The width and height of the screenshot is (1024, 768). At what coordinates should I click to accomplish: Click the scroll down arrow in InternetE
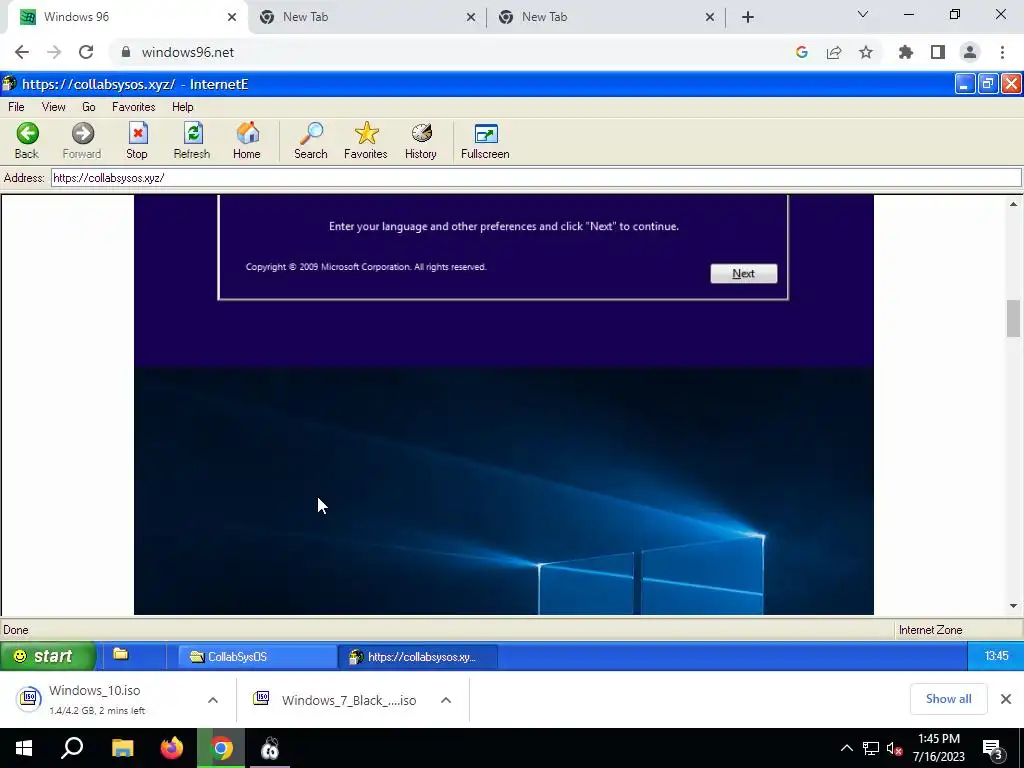click(x=1014, y=606)
